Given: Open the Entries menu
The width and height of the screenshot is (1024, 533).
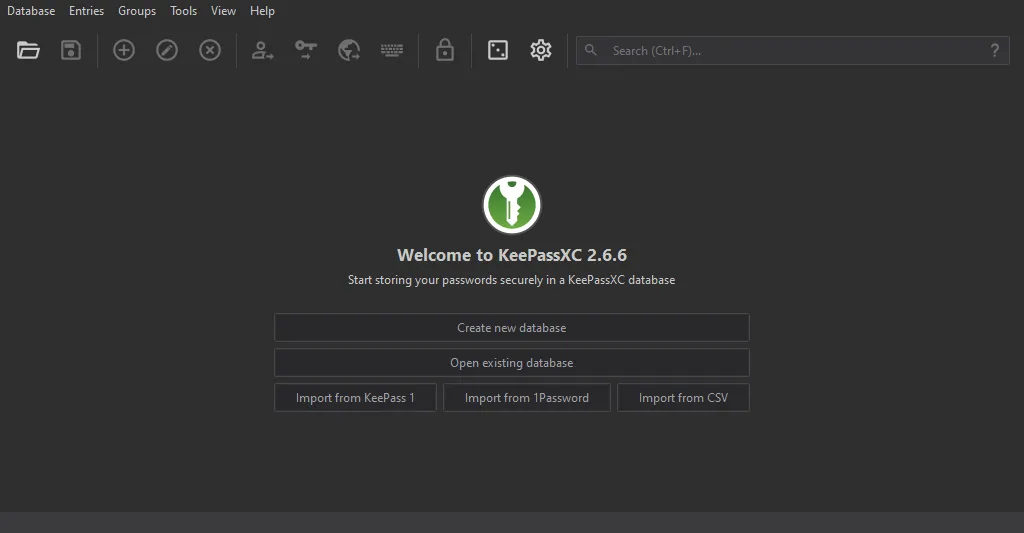Looking at the screenshot, I should point(86,11).
